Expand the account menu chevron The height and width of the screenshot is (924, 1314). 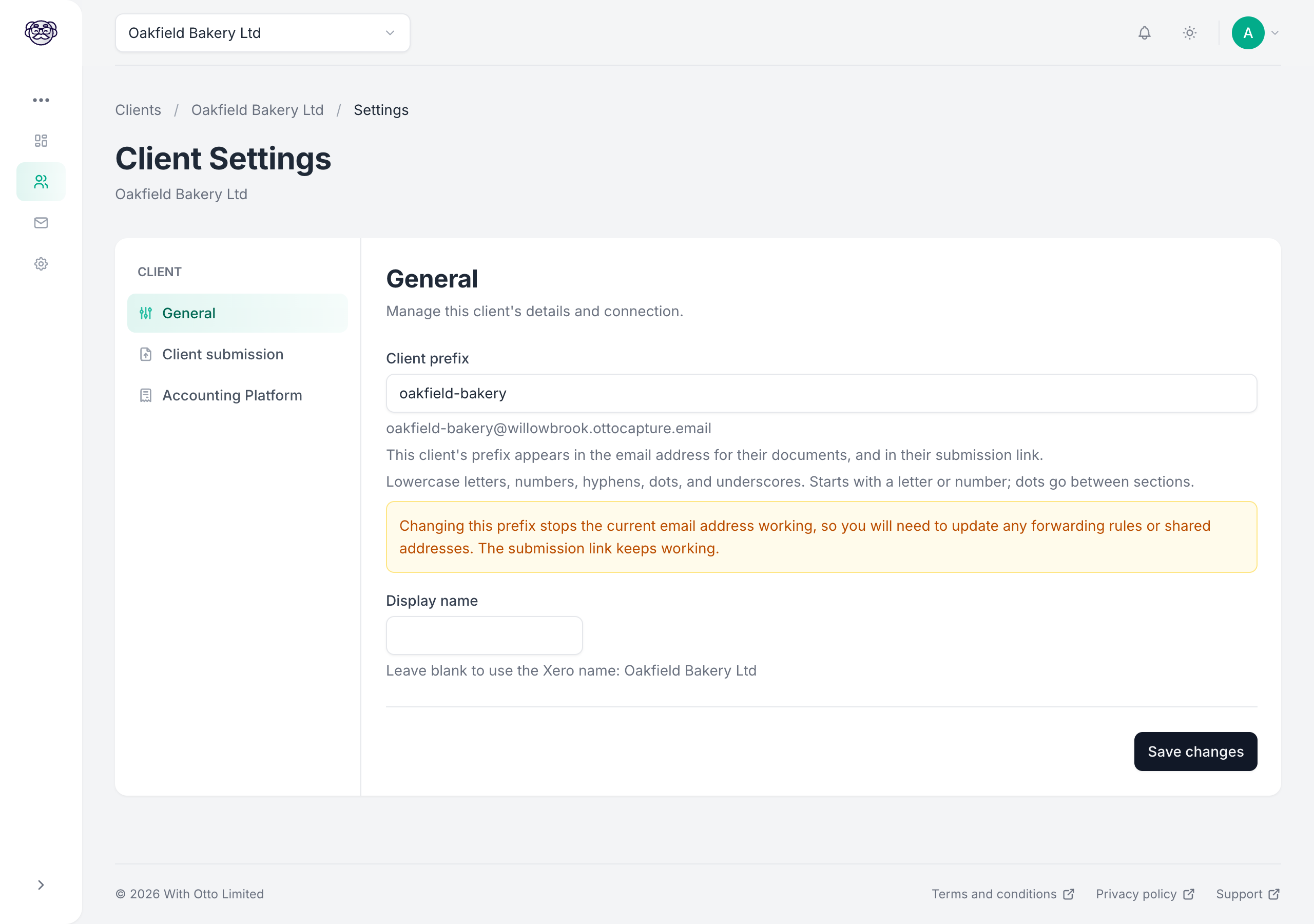[x=1275, y=33]
